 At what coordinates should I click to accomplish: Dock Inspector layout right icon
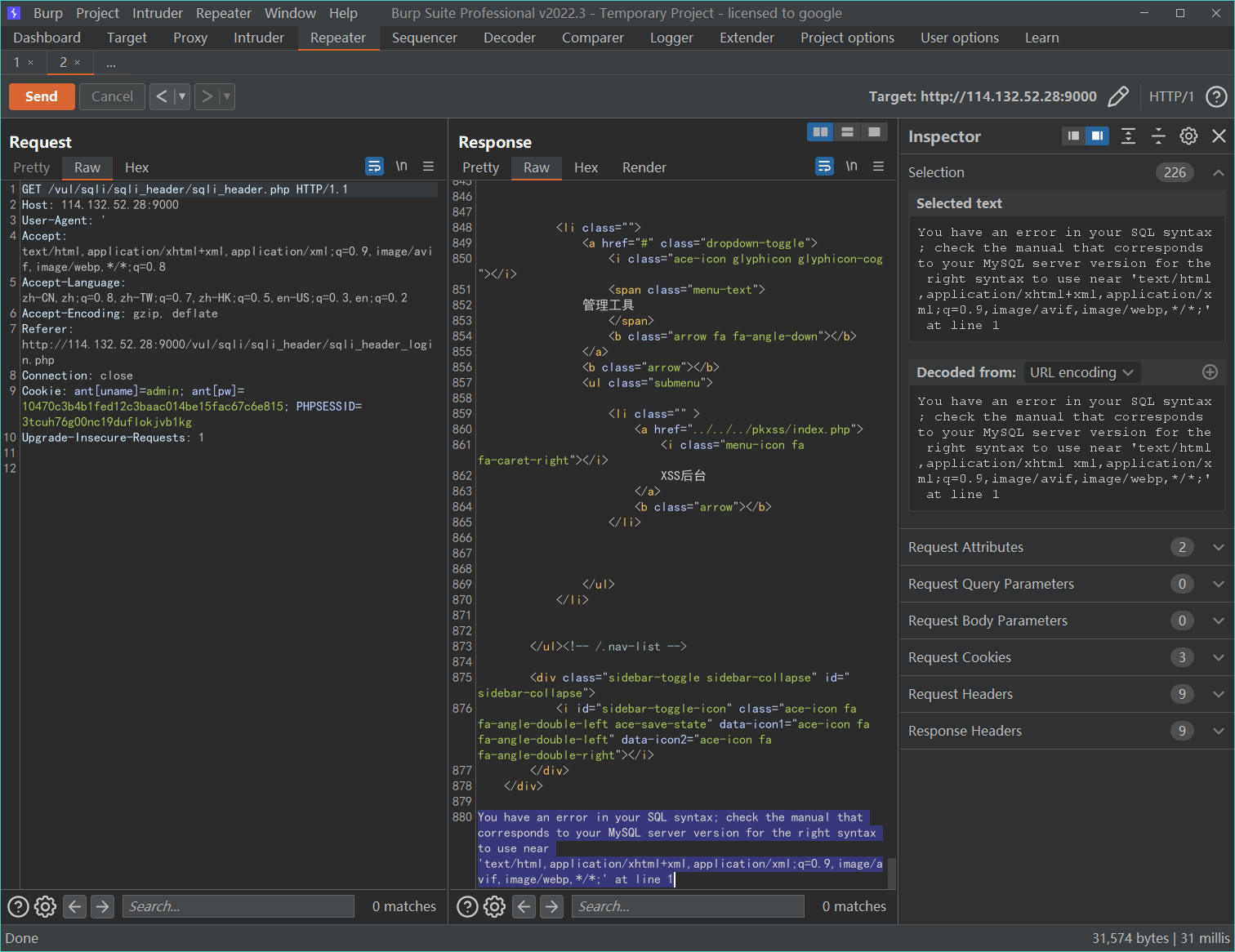click(x=1097, y=136)
